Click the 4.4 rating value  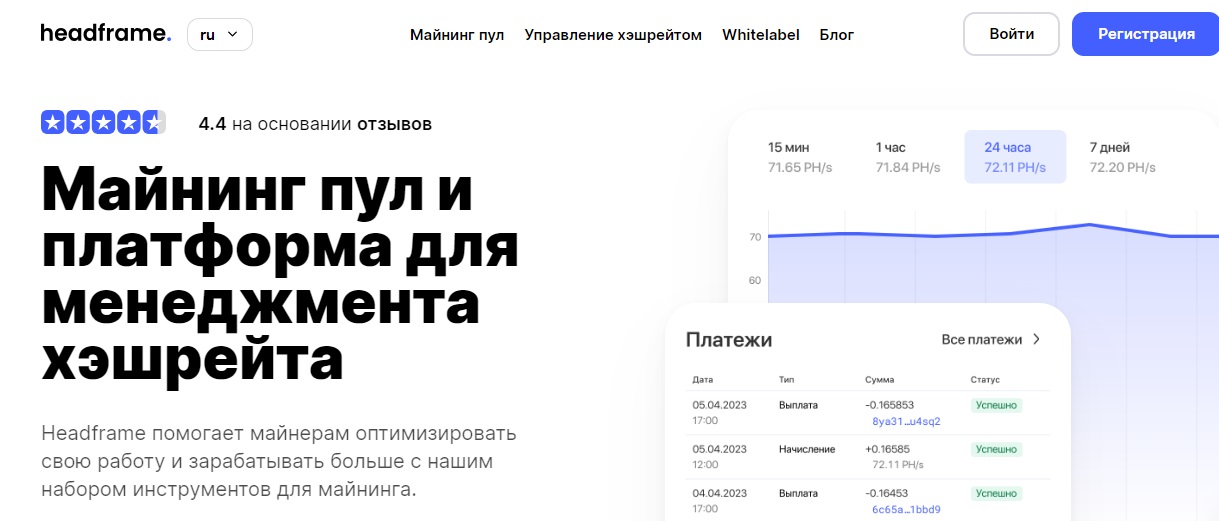point(212,124)
